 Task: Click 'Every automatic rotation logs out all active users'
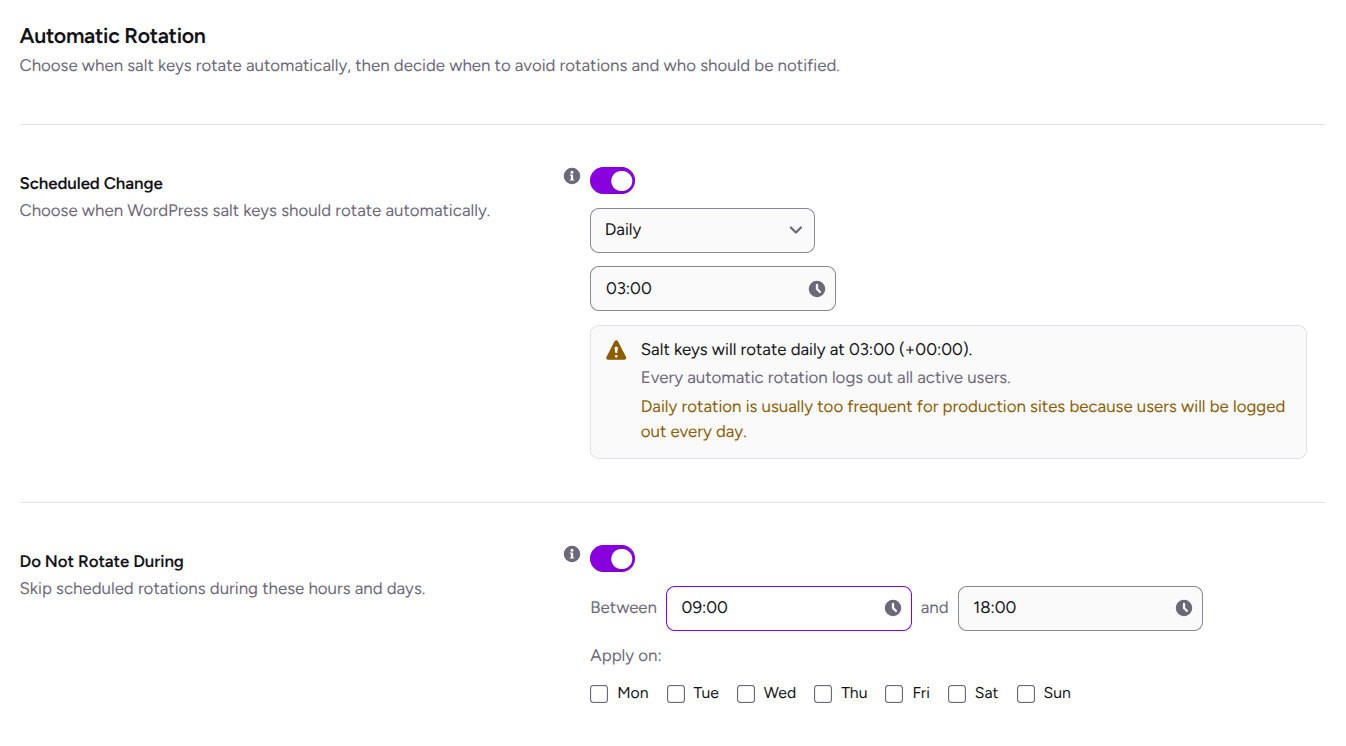coord(826,378)
